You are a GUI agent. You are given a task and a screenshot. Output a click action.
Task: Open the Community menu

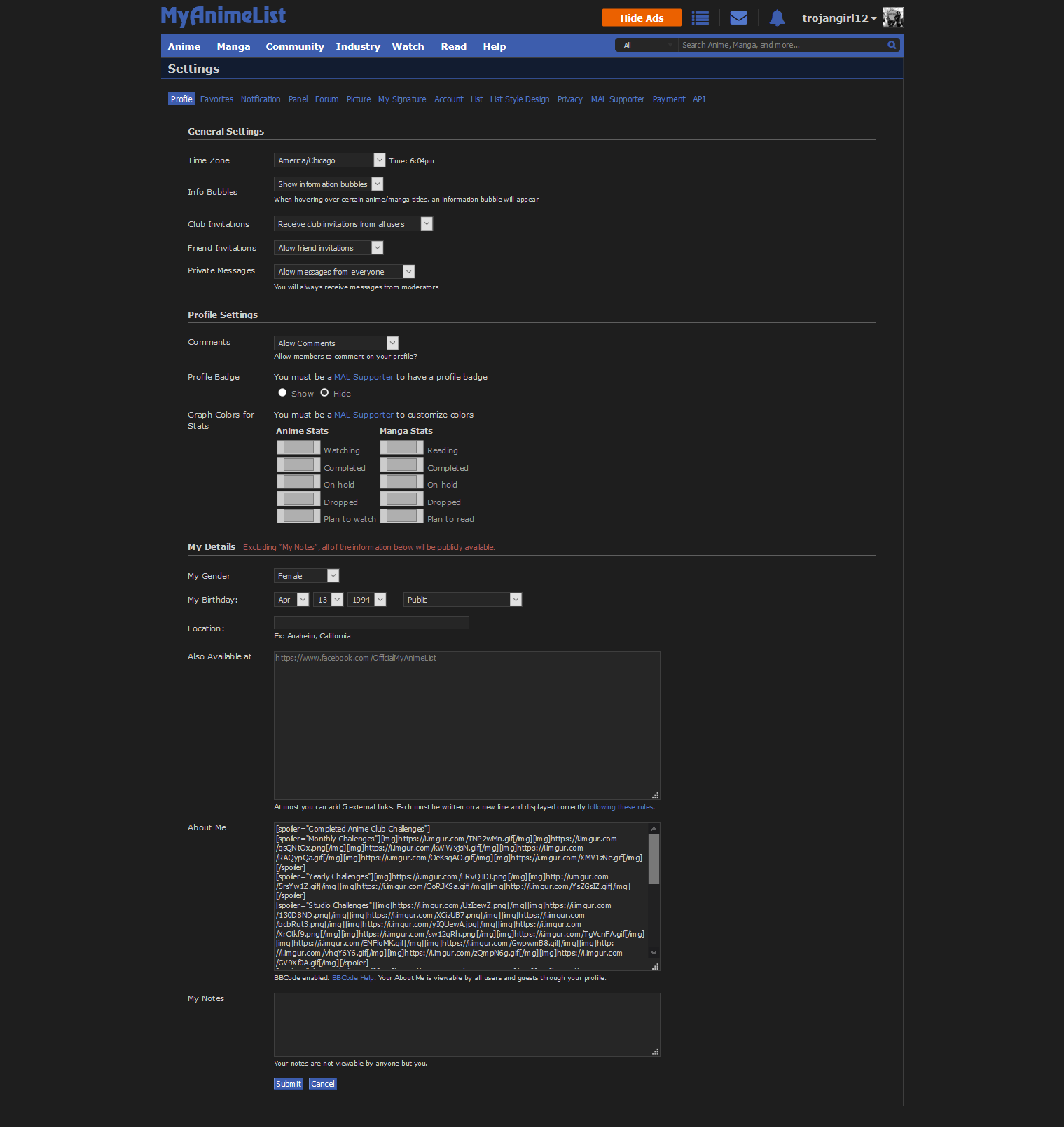click(x=294, y=47)
